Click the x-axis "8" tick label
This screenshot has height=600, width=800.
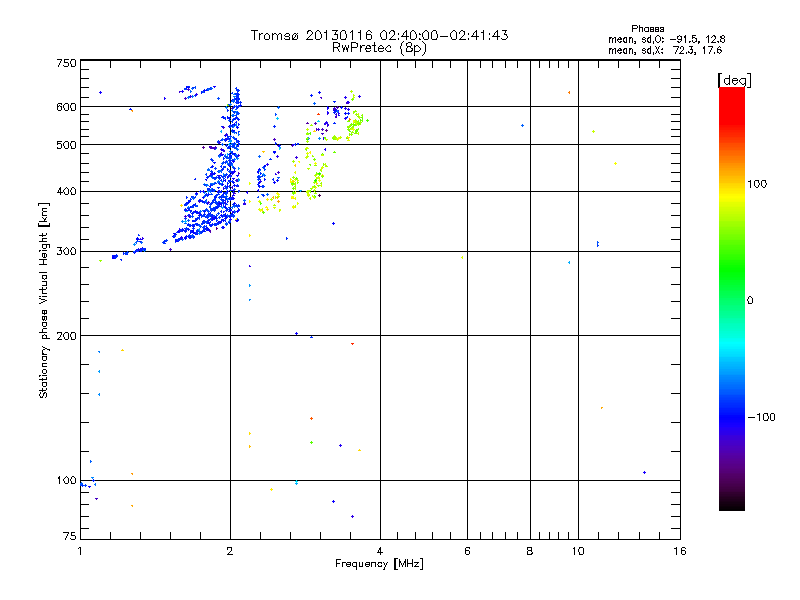(x=530, y=551)
